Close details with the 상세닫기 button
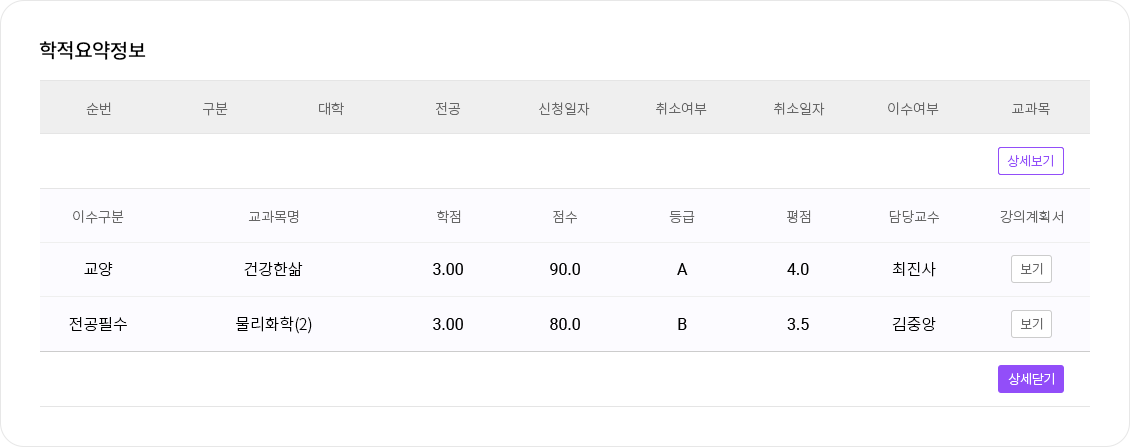 (1030, 379)
